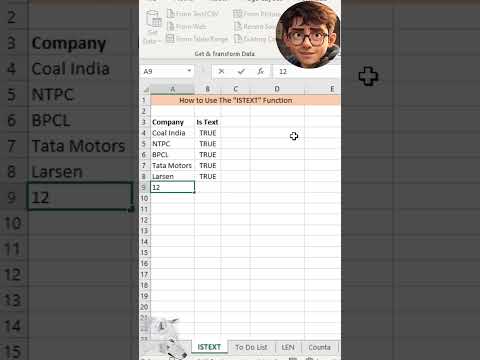The width and height of the screenshot is (480, 360).
Task: Switch to the ISTEXT sheet tab
Action: [x=209, y=347]
